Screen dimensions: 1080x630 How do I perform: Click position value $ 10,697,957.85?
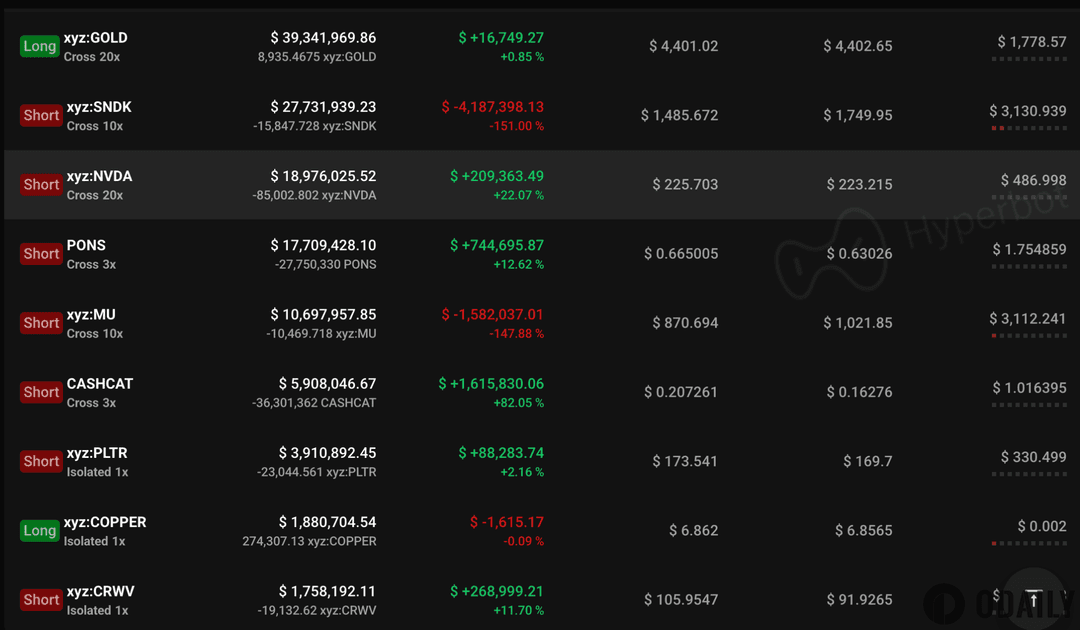(x=323, y=315)
